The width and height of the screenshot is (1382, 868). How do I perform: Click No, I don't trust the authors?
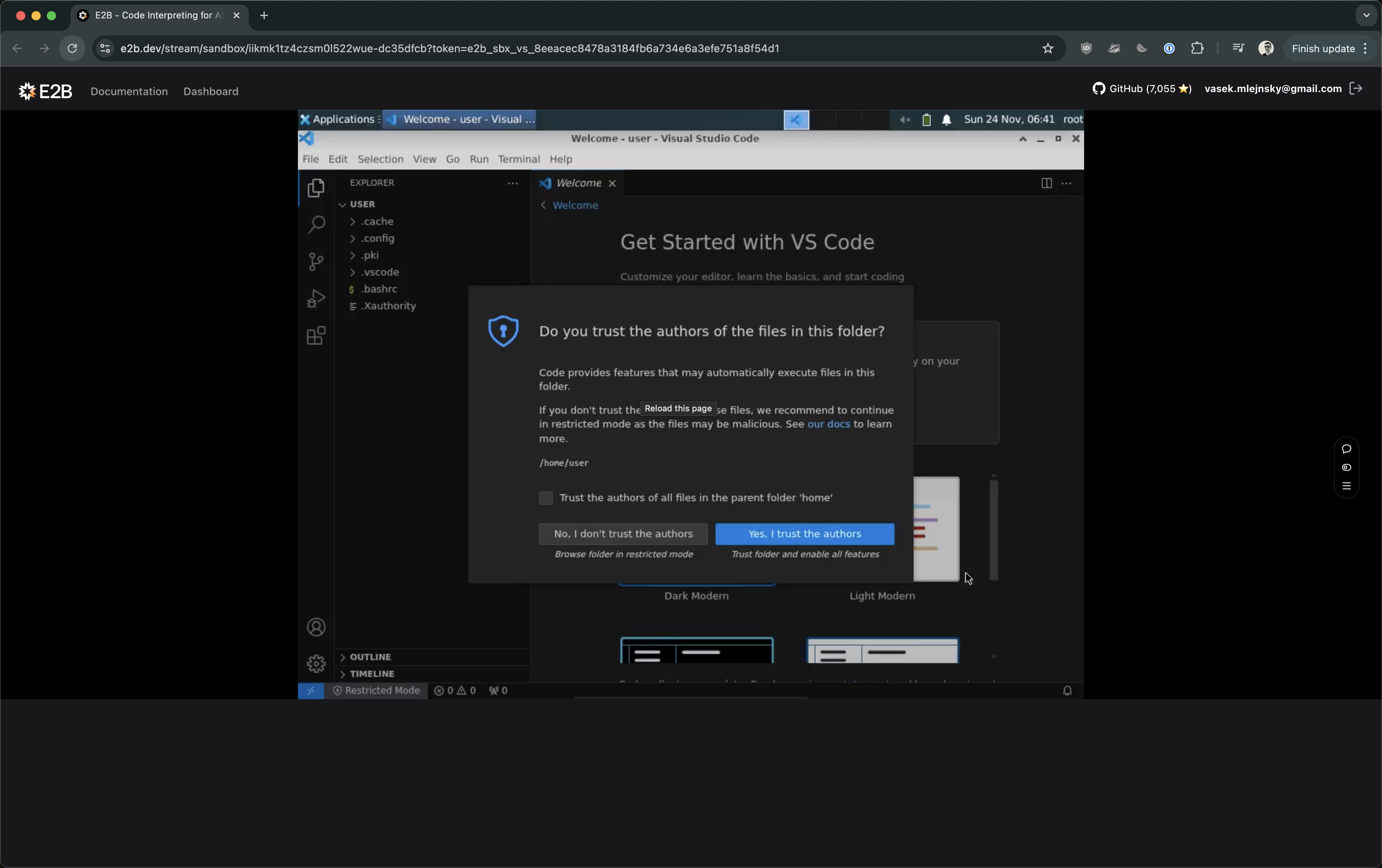coord(623,533)
